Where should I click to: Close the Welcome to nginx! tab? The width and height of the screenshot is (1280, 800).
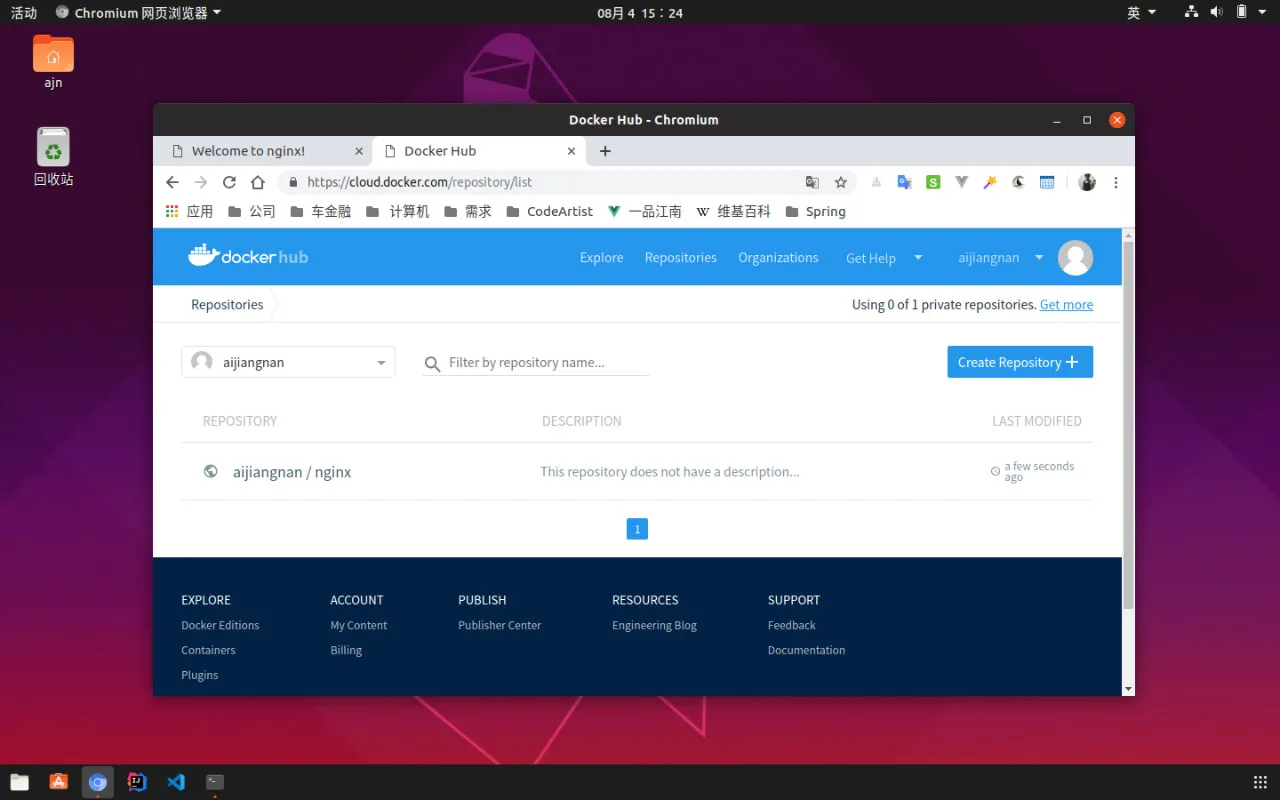[x=360, y=151]
